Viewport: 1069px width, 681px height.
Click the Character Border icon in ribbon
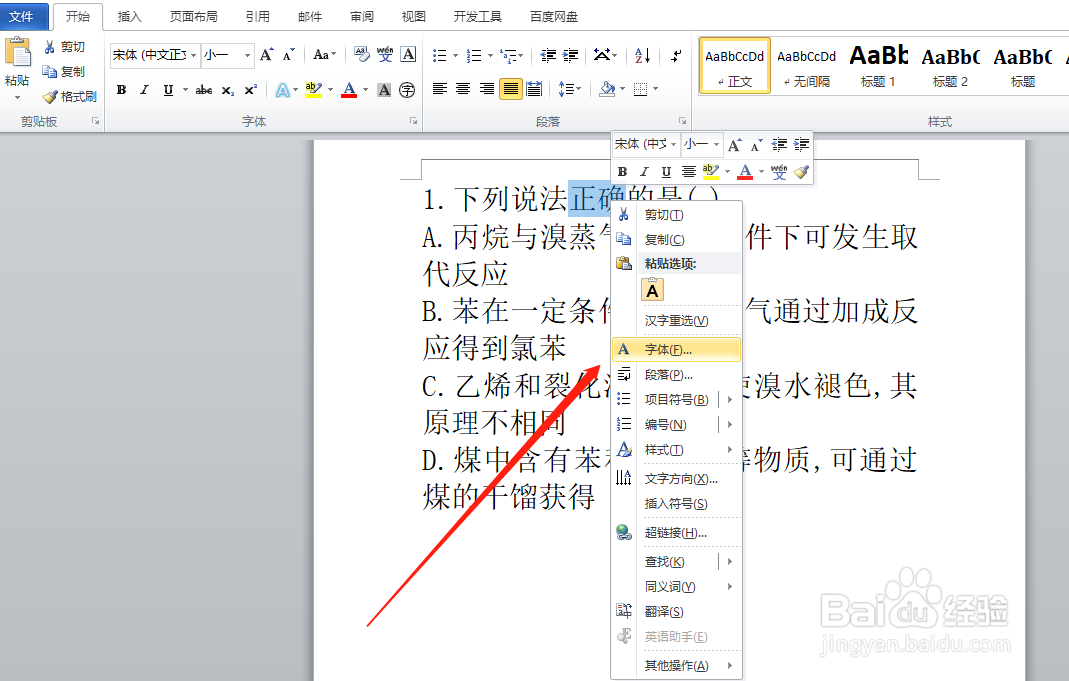click(x=408, y=55)
